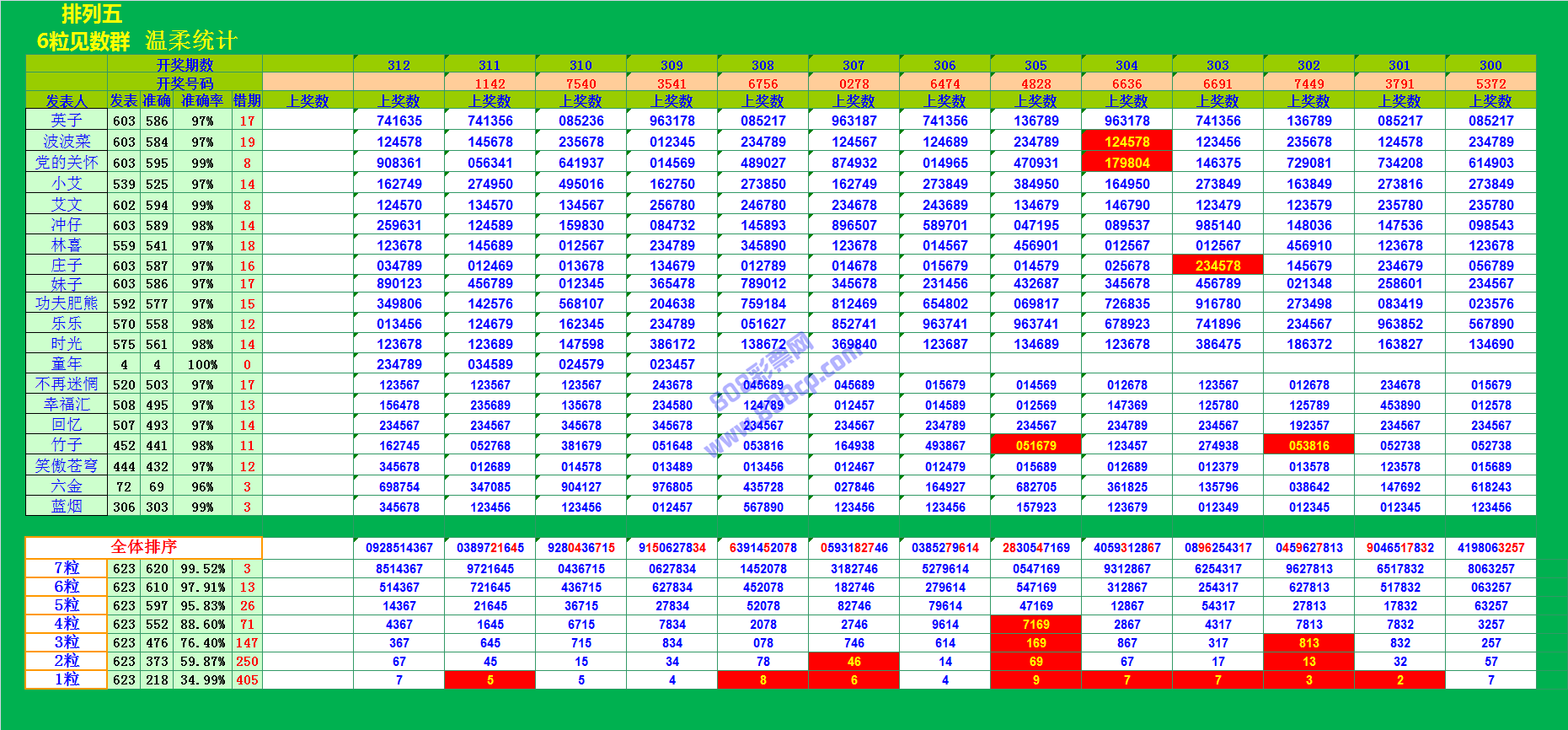Click the red highlighted 234578 cell

click(x=1217, y=266)
